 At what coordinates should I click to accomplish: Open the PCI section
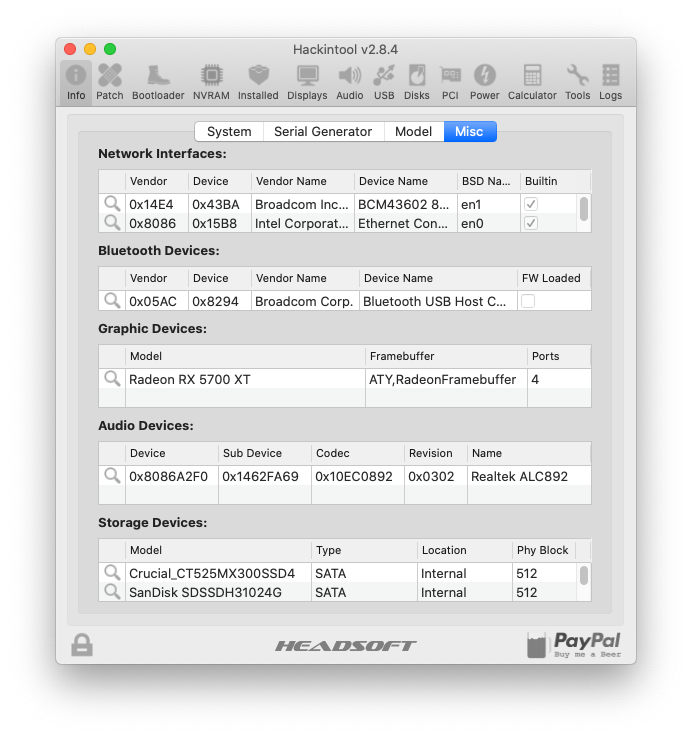(450, 83)
